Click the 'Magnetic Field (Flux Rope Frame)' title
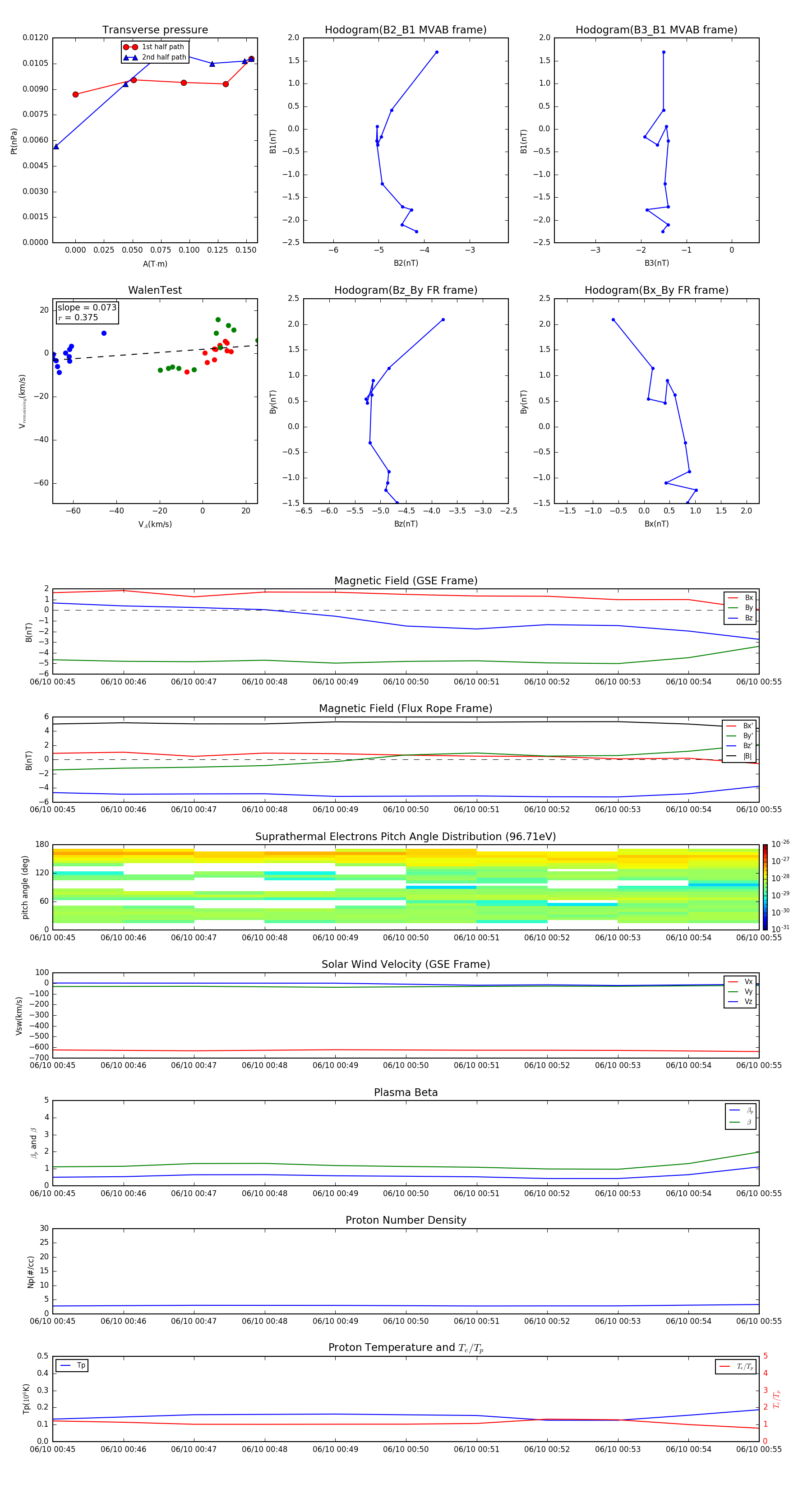The height and width of the screenshot is (1489, 812). (x=406, y=709)
